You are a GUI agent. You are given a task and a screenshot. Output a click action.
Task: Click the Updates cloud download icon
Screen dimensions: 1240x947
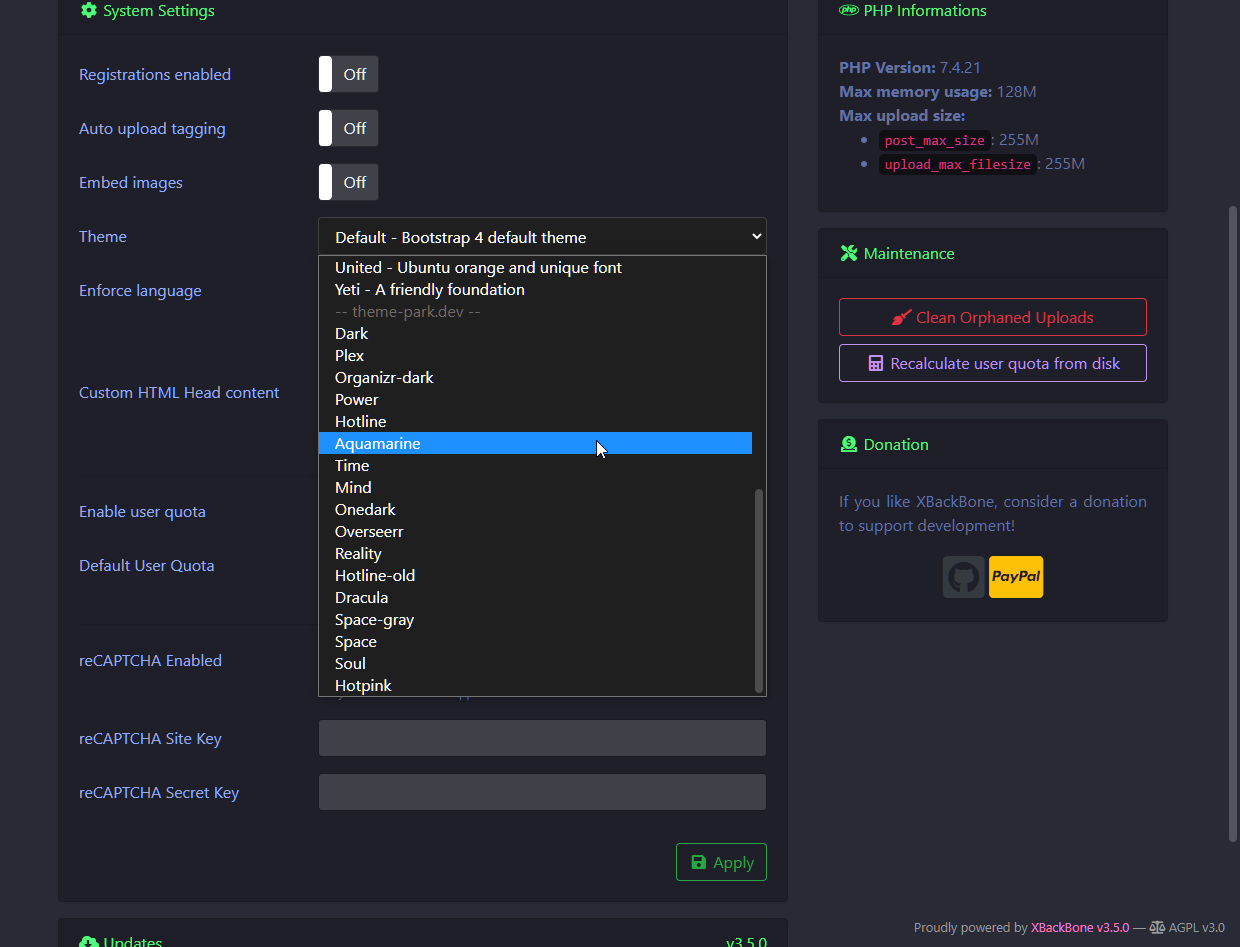point(89,941)
